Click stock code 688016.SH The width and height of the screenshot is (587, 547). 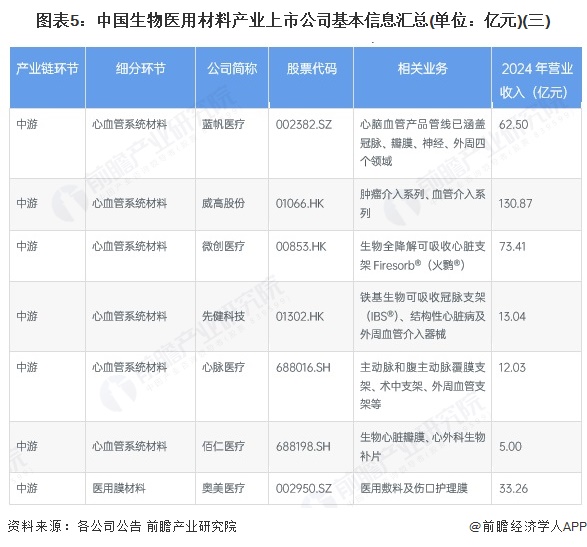click(303, 367)
